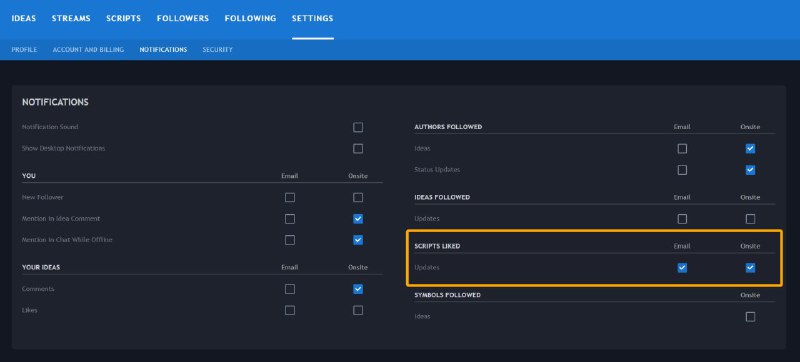Toggle Show Desktop Notifications checkbox
Screen dimensions: 800x362
coord(358,148)
